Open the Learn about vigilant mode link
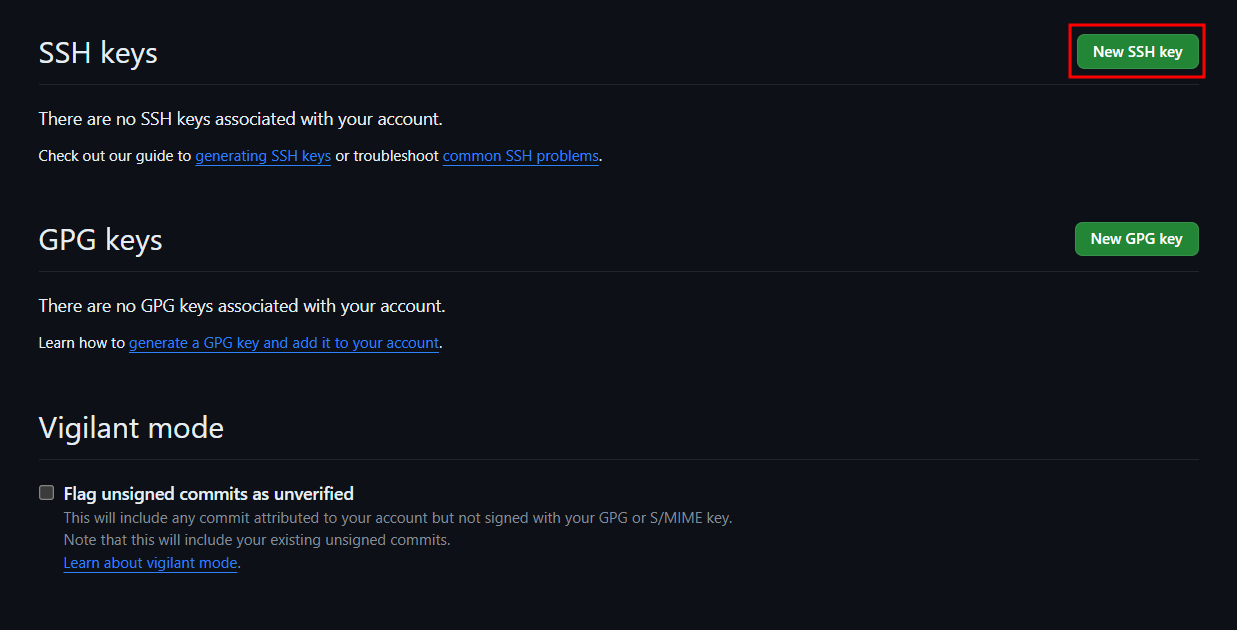Image resolution: width=1237 pixels, height=630 pixels. (x=151, y=563)
